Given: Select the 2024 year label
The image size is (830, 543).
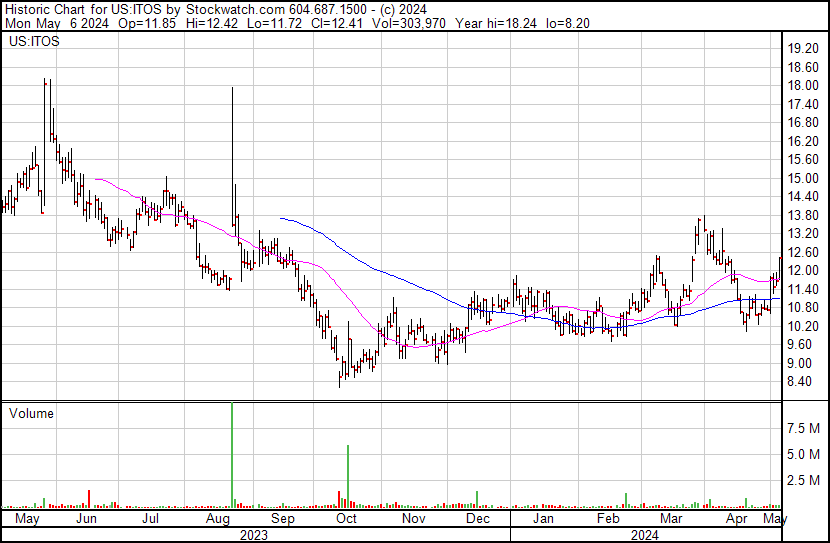Looking at the screenshot, I should pyautogui.click(x=645, y=535).
